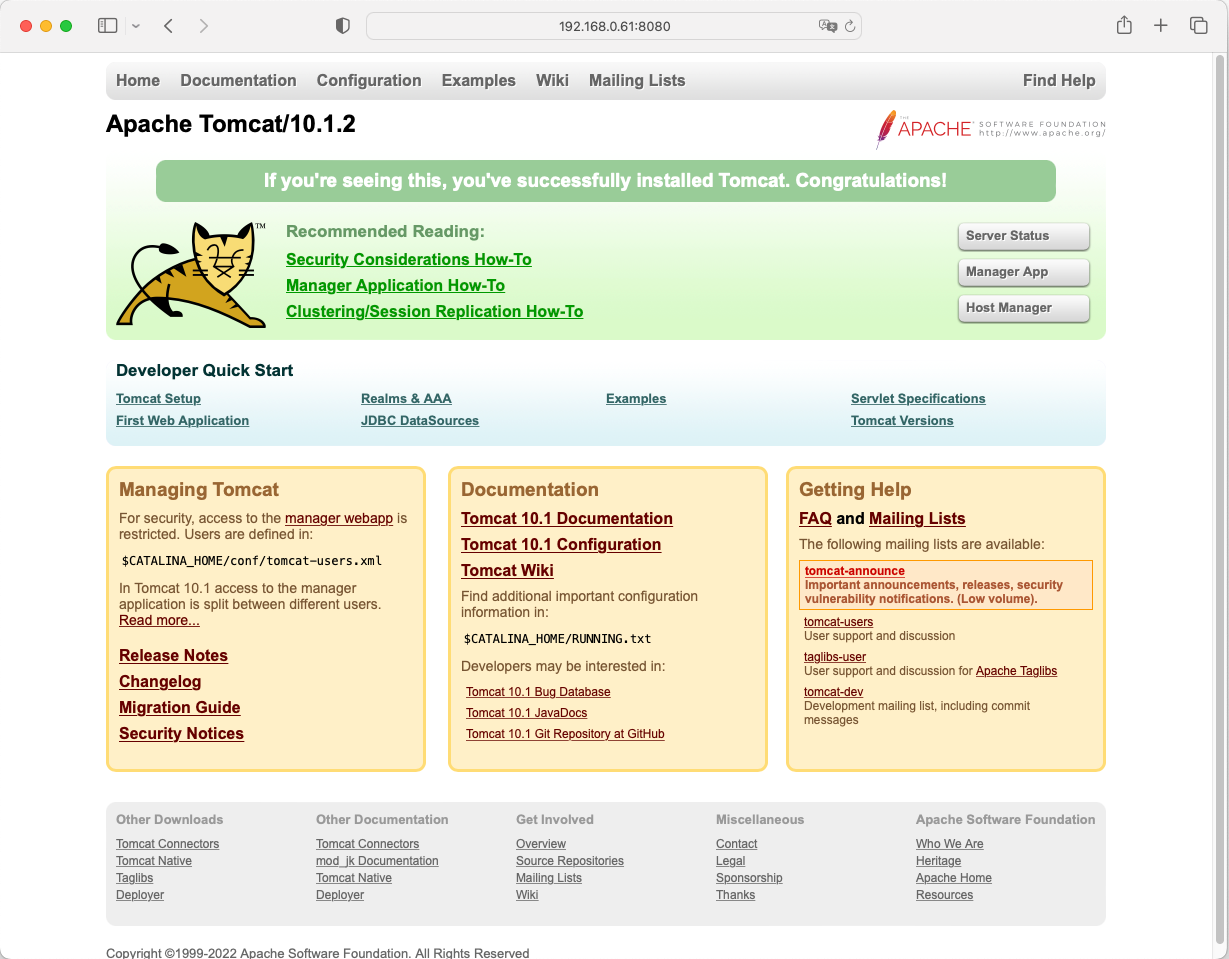The width and height of the screenshot is (1229, 959).
Task: Open Tomcat 10.1 Git Repository at GitHub
Action: click(565, 734)
